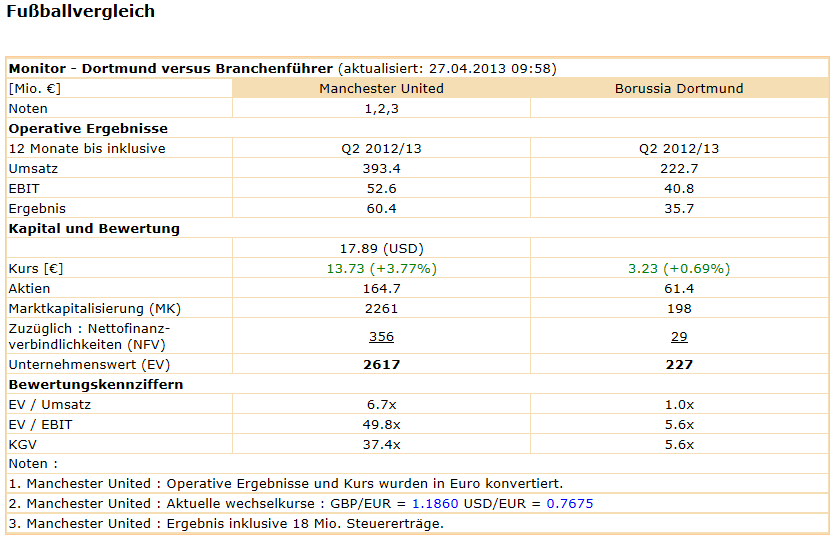Click the green Kurs 3.23 (+0.69%)

coord(679,269)
